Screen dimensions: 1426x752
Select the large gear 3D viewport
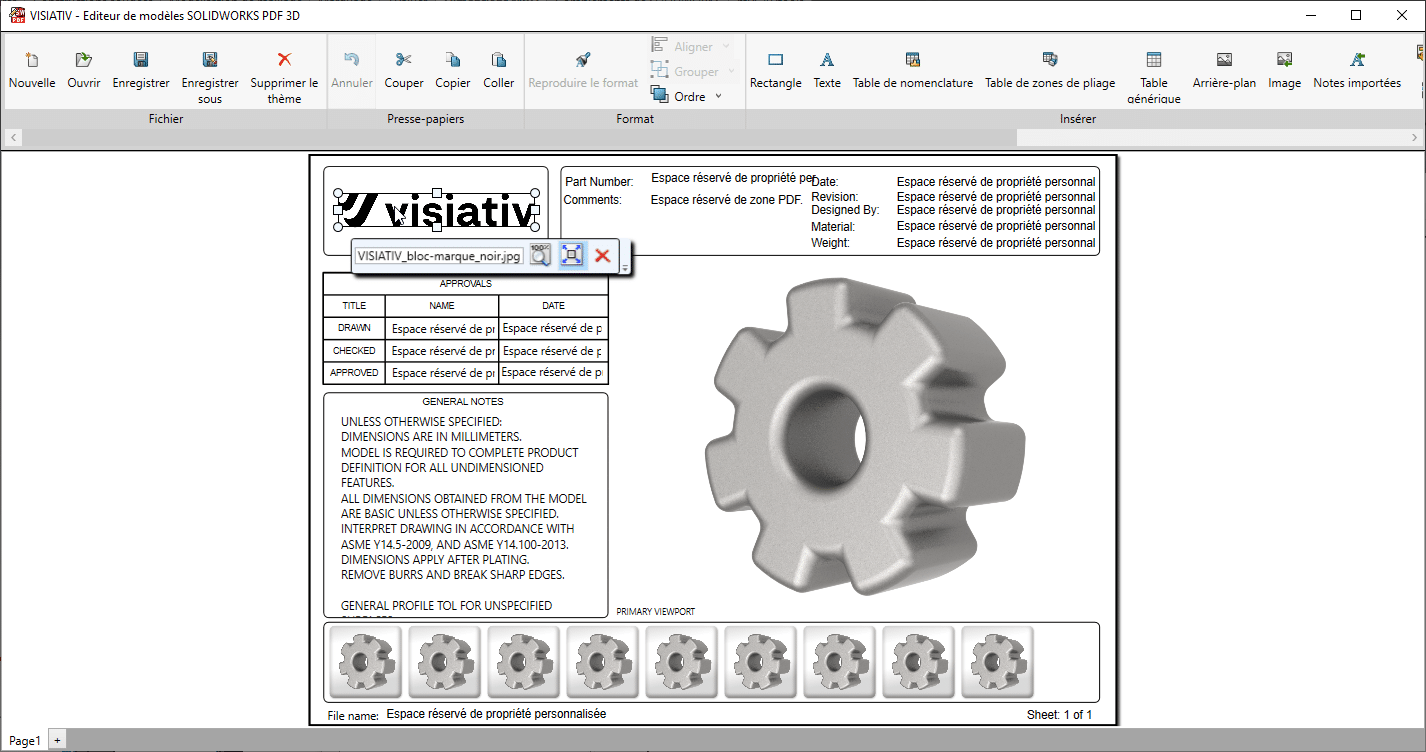click(x=865, y=436)
